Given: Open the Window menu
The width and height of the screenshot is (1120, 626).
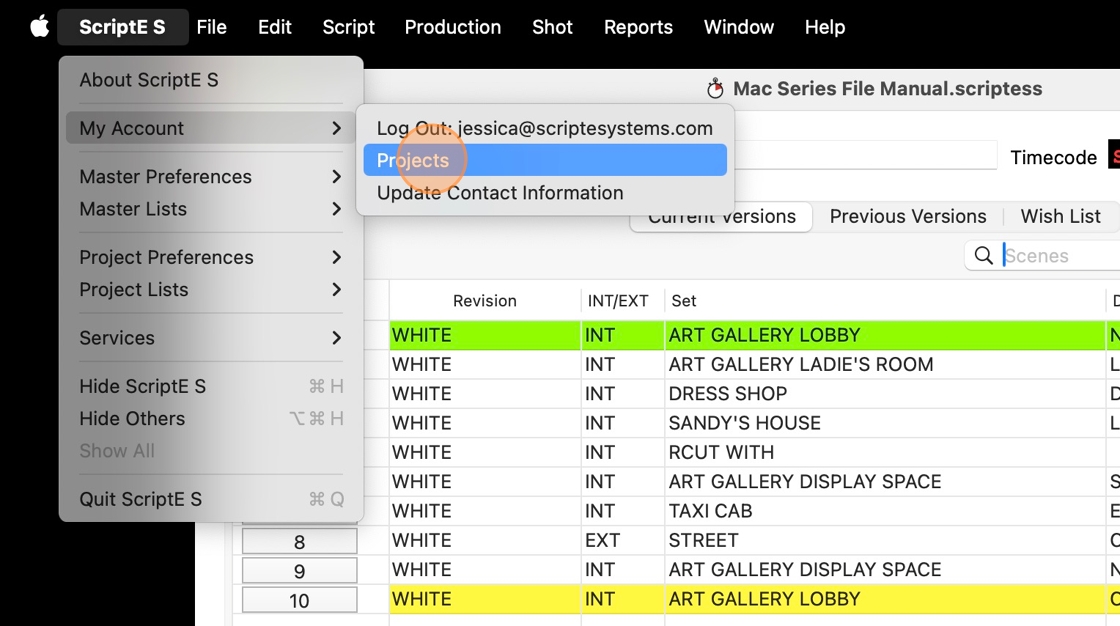Looking at the screenshot, I should point(739,27).
